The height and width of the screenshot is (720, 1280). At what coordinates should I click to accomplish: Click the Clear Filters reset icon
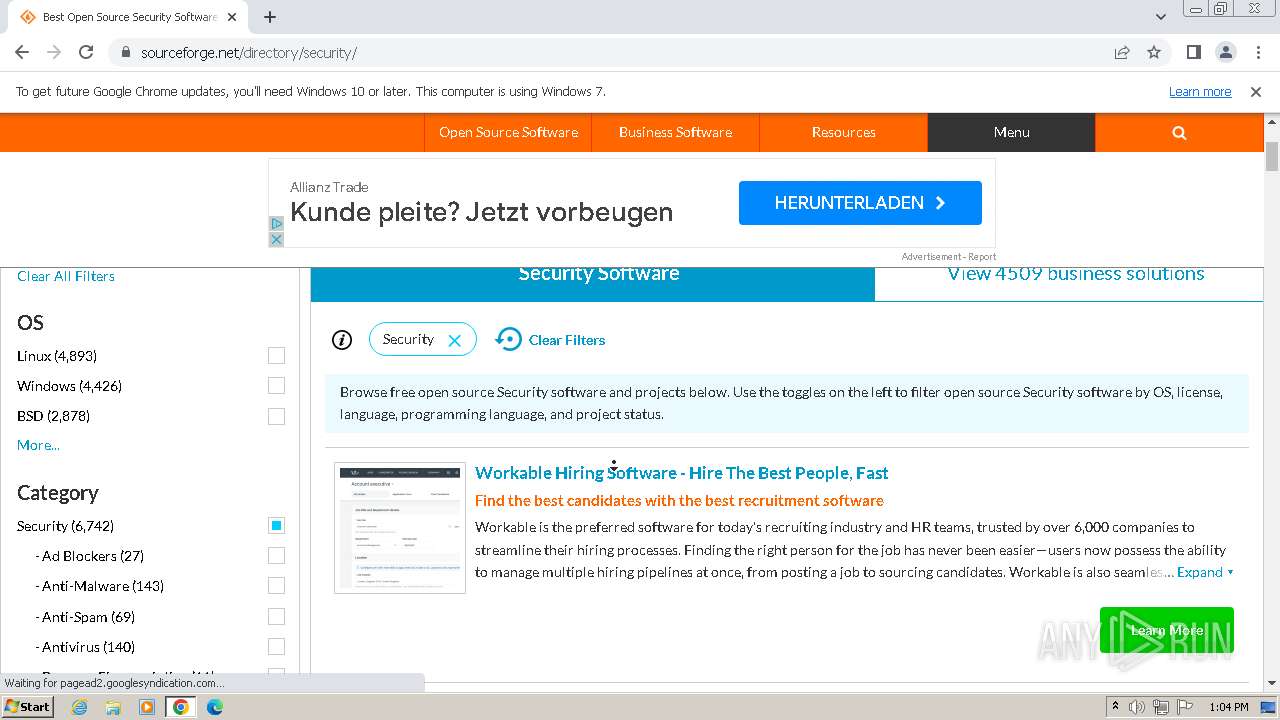[508, 339]
